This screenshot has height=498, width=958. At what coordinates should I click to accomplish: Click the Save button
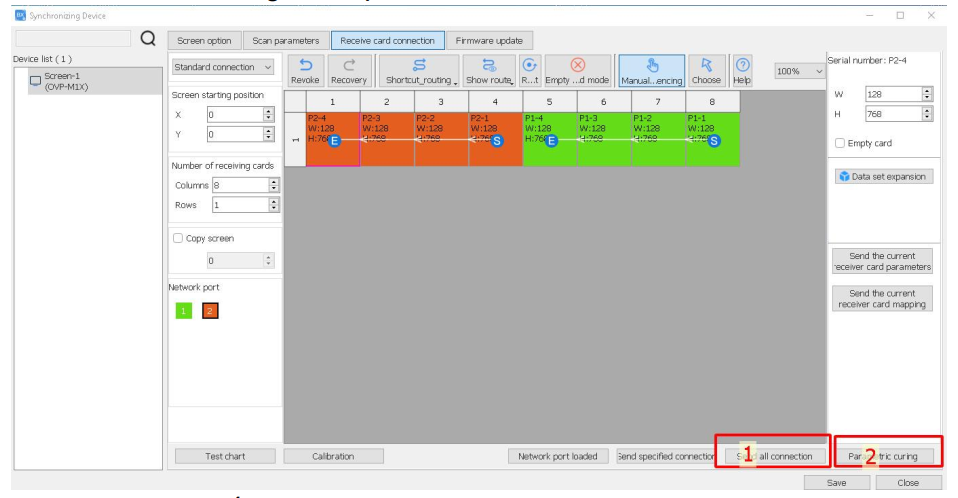[x=836, y=483]
